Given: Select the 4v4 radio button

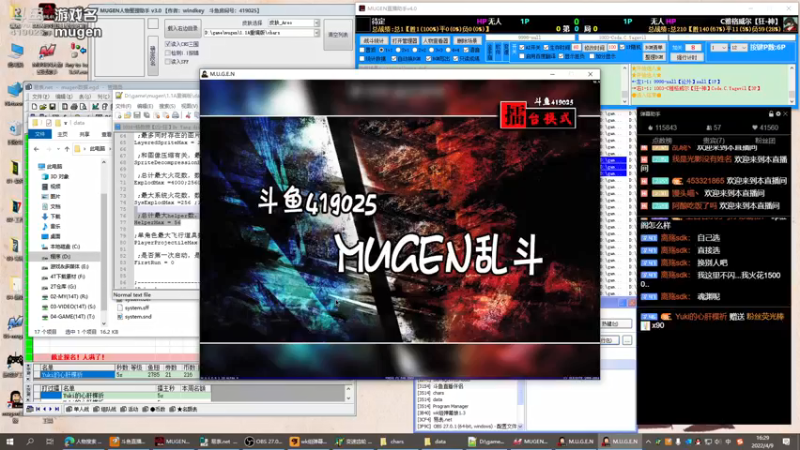Looking at the screenshot, I should click(448, 50).
